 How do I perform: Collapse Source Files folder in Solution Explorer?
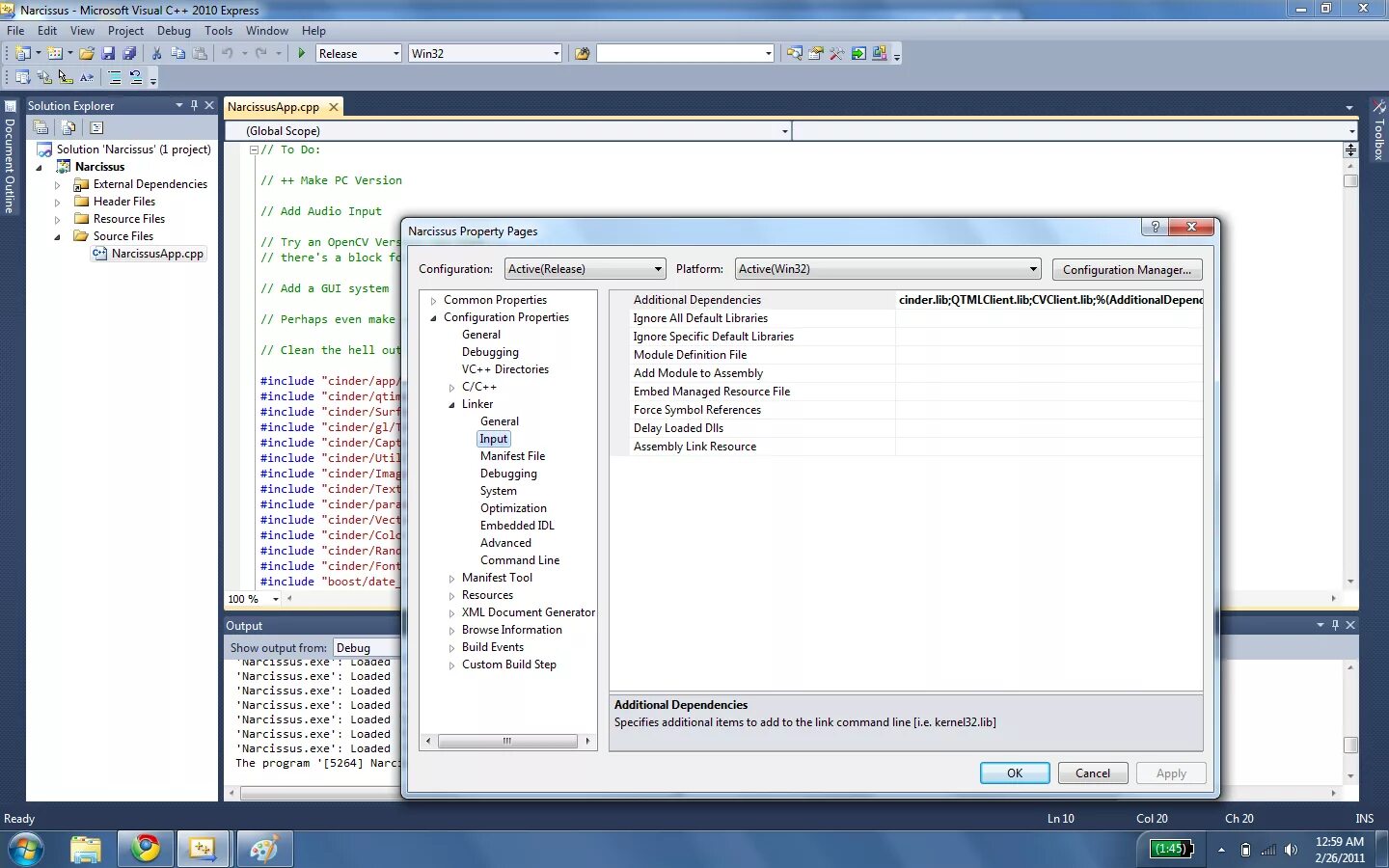57,236
